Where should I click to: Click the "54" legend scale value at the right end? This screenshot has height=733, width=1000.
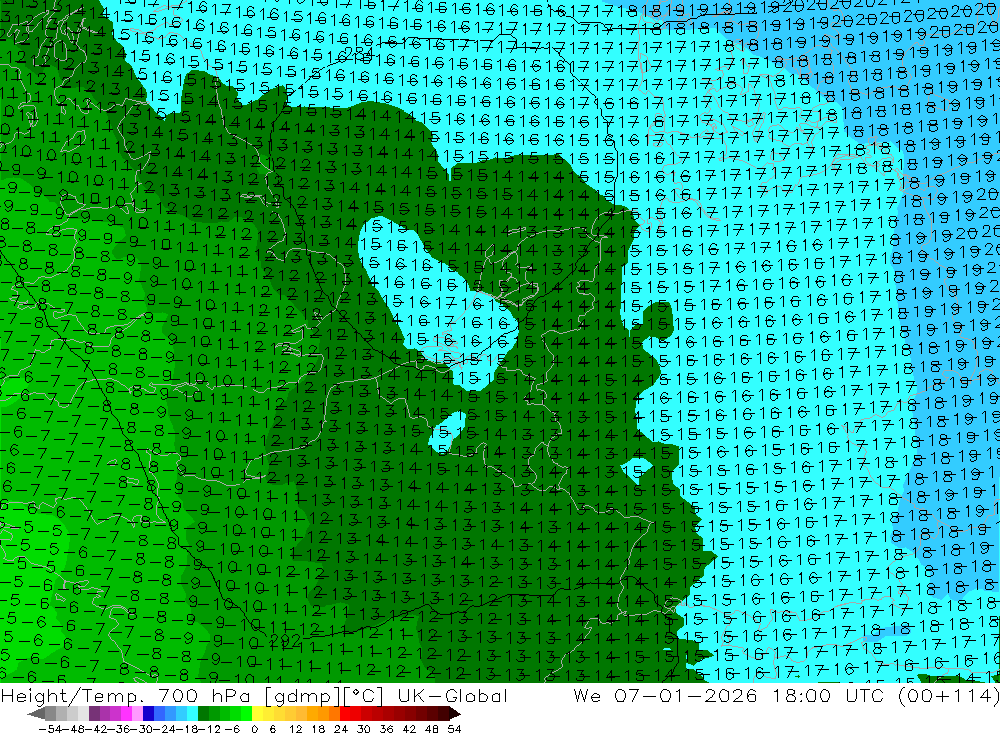pyautogui.click(x=454, y=729)
